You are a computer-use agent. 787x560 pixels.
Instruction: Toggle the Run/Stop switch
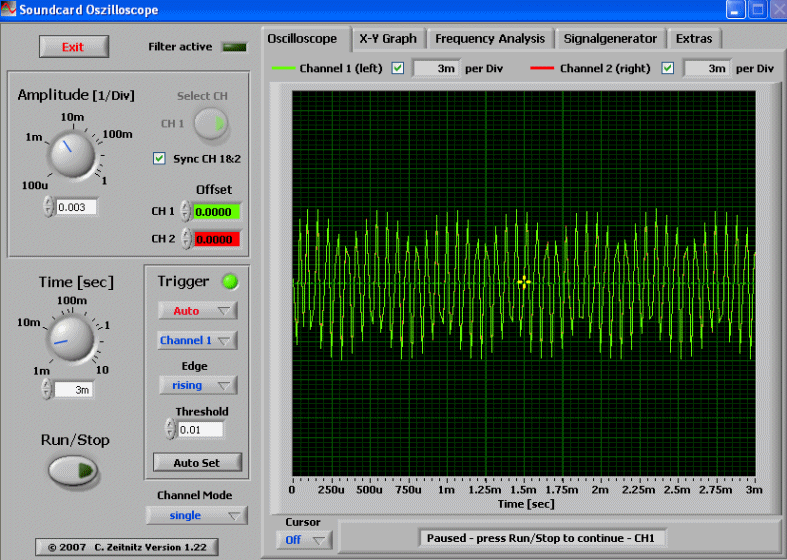(73, 470)
